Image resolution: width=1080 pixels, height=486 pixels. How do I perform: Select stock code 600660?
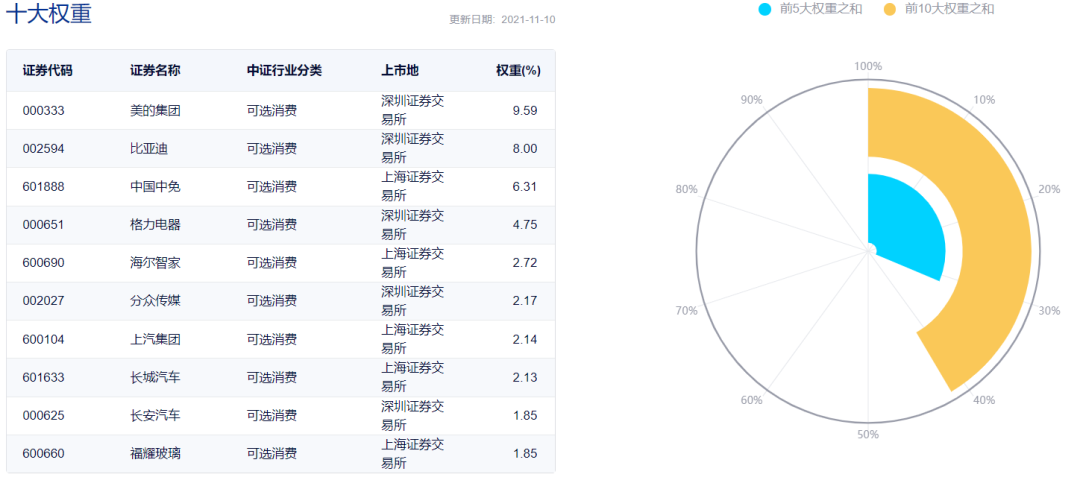43,454
